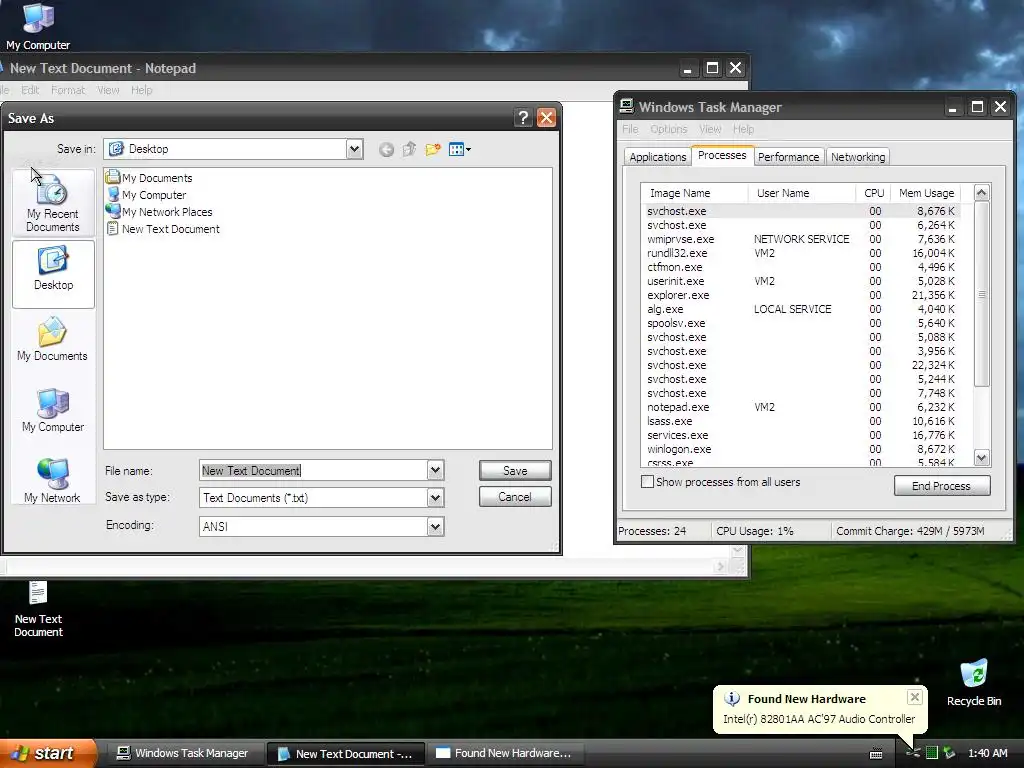
Task: Select My Computer in the places bar
Action: pos(53,411)
